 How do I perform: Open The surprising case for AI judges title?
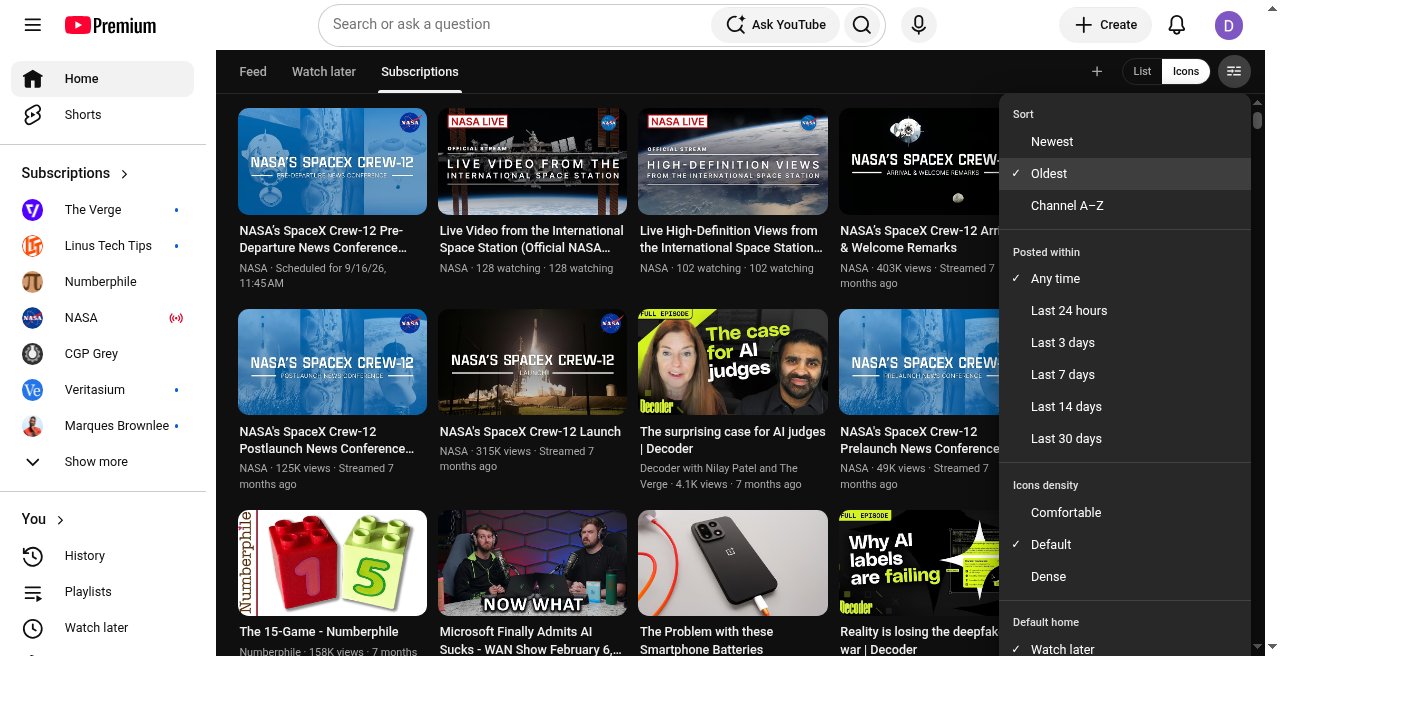click(x=733, y=440)
